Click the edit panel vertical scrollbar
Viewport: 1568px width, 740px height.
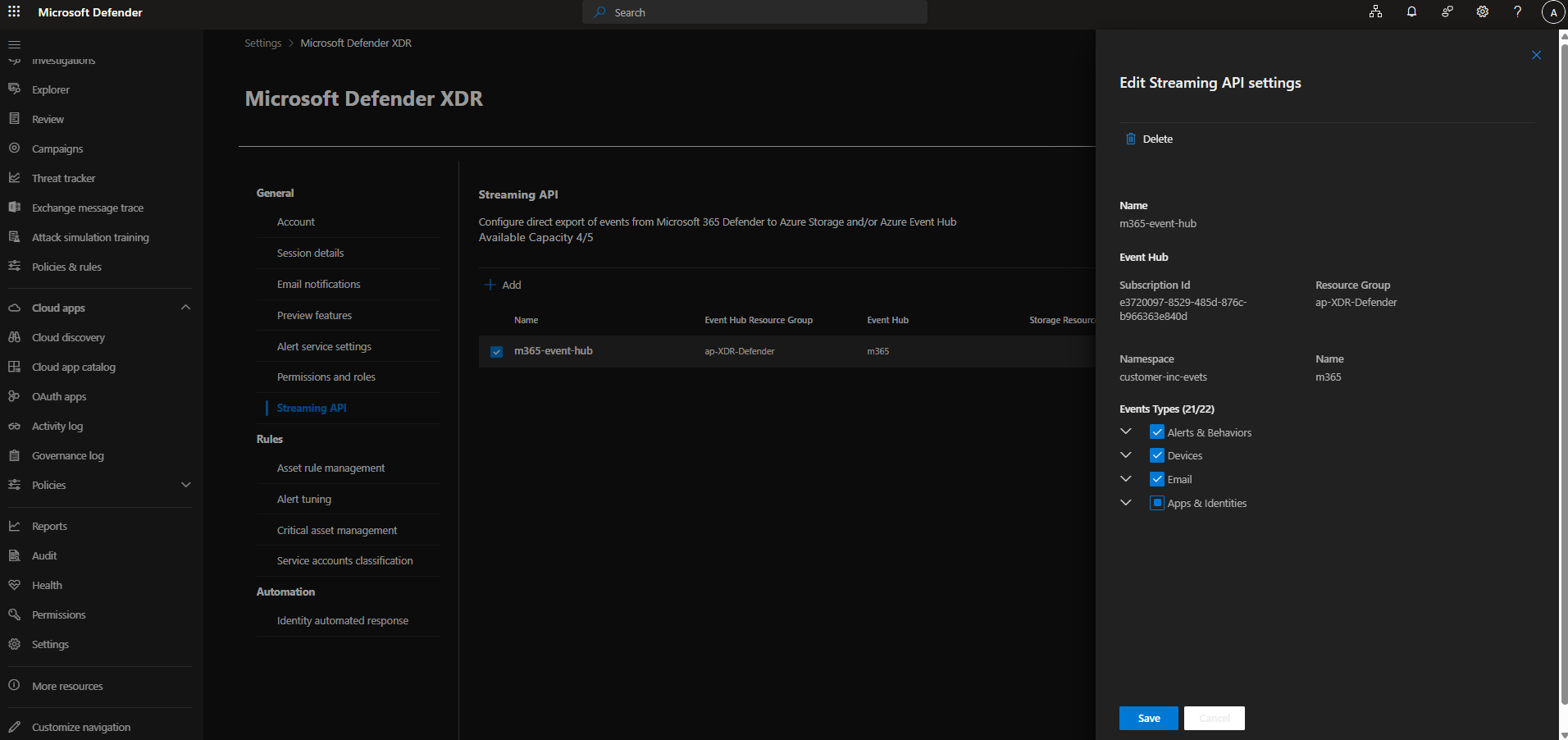point(1563,373)
